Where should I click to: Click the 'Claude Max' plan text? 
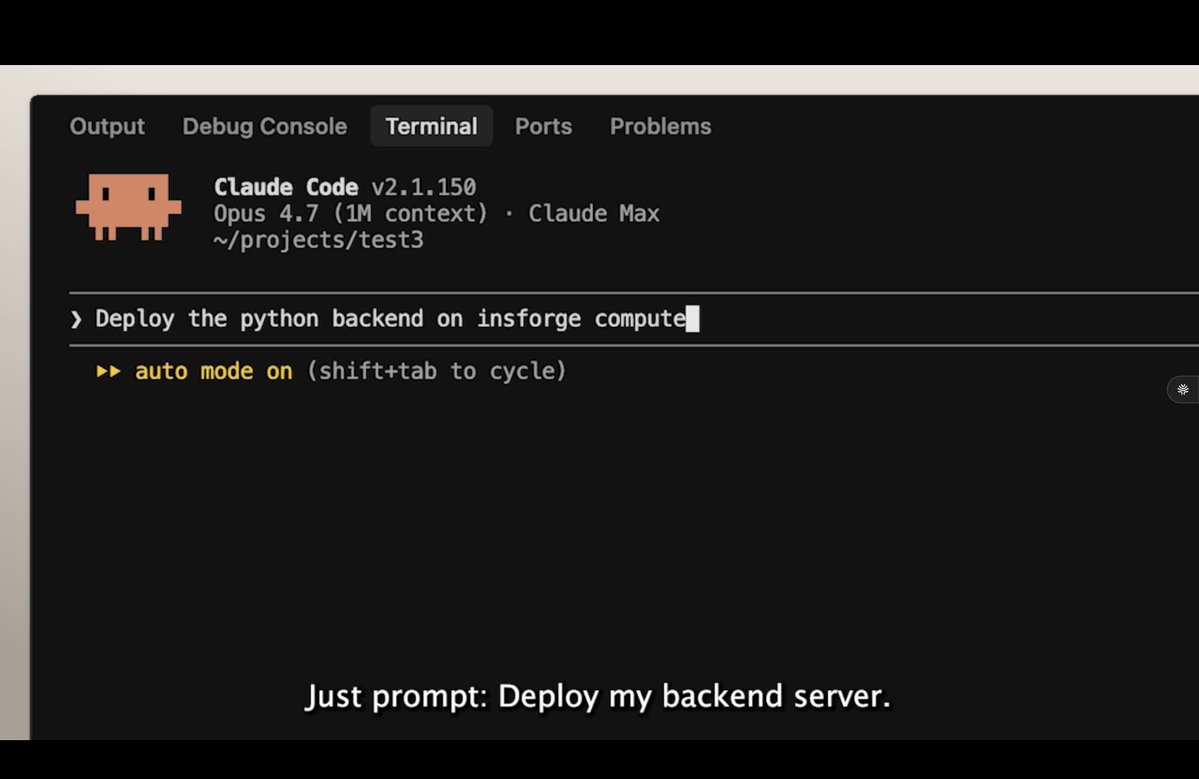pyautogui.click(x=593, y=213)
